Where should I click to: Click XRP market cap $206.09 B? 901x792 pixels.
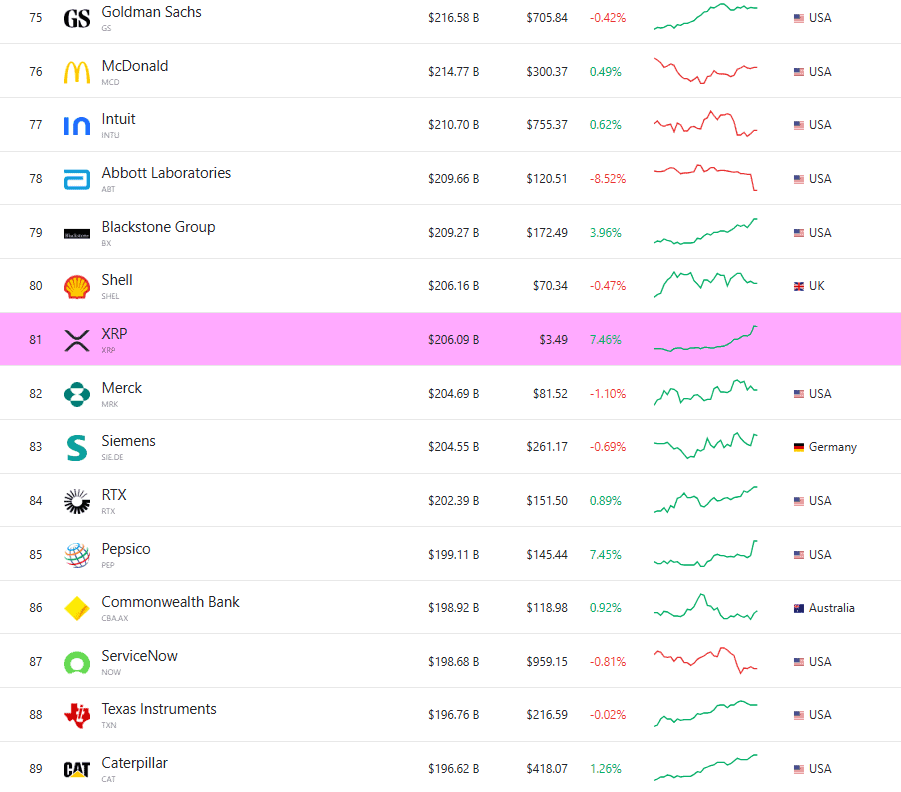[453, 340]
